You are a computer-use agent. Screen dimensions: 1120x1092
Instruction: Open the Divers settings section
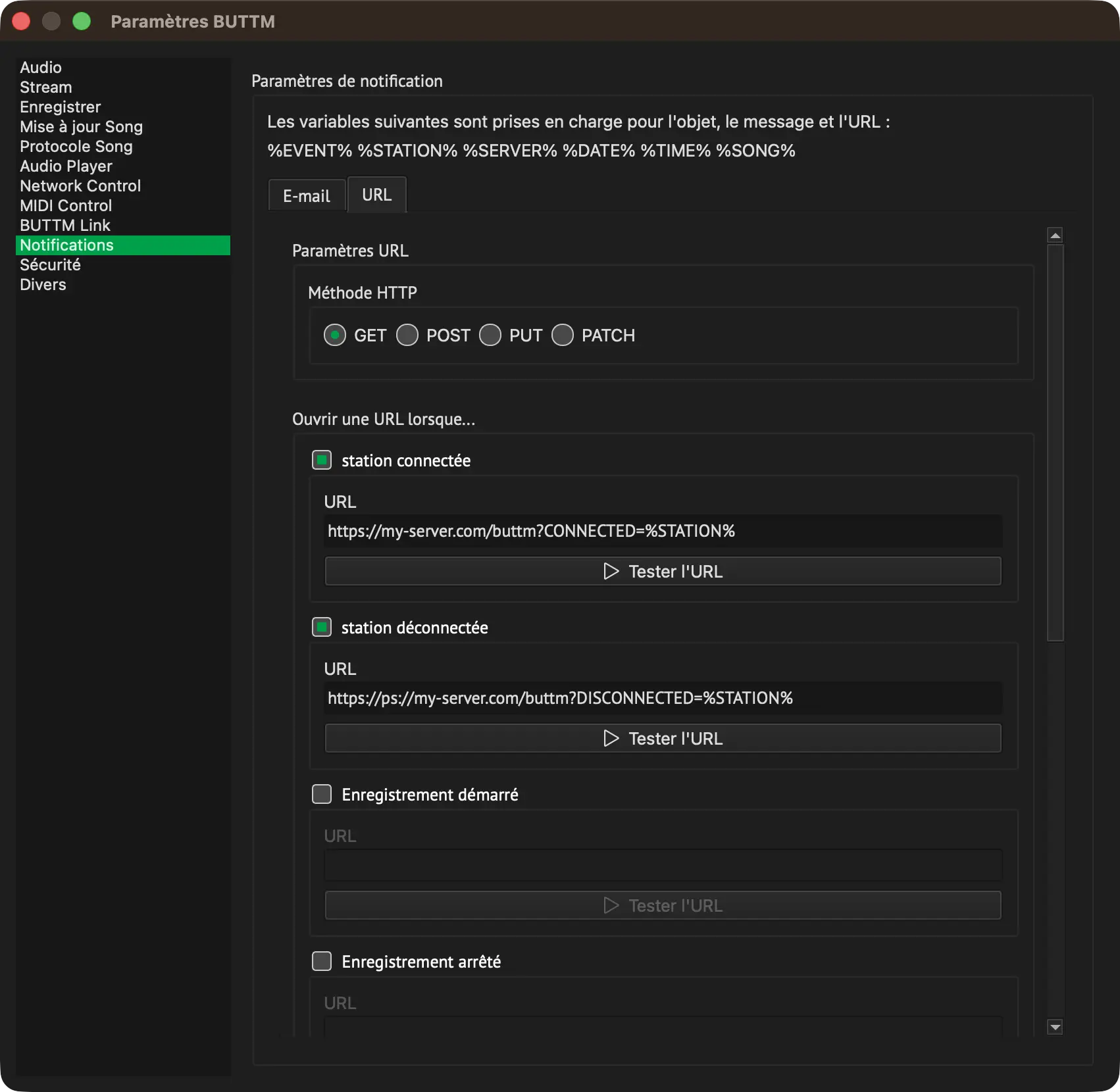coord(122,285)
